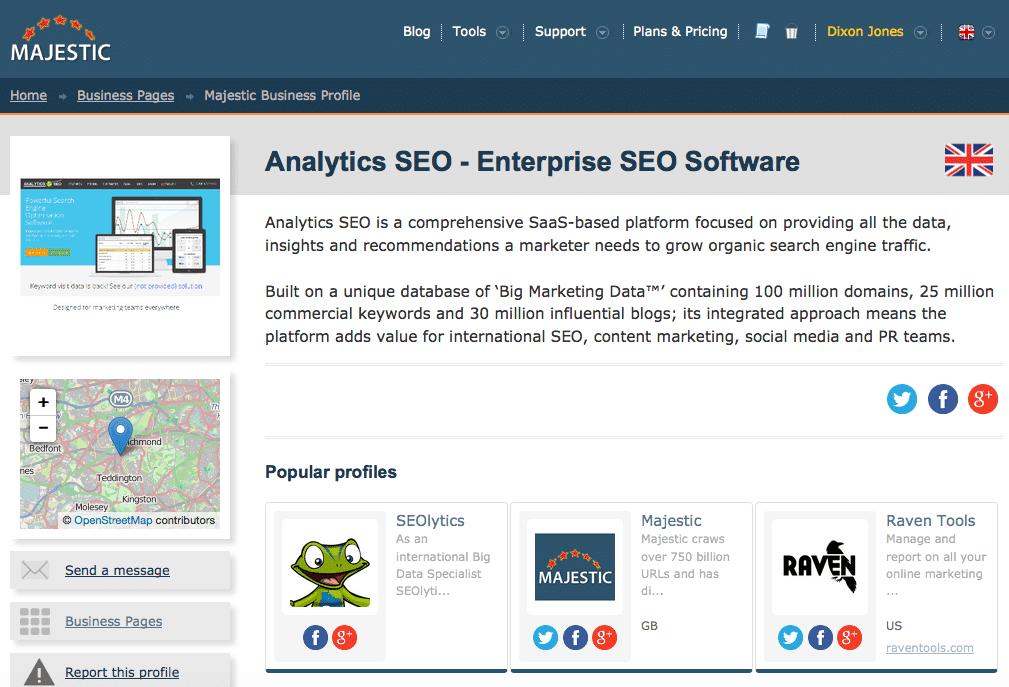This screenshot has height=687, width=1009.
Task: Open the SEOlytics profile title
Action: [430, 520]
